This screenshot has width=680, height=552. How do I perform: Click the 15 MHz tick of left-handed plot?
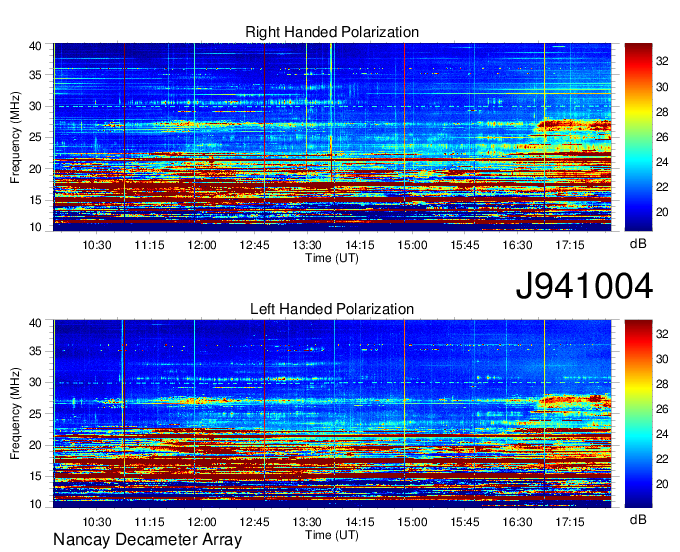click(35, 477)
